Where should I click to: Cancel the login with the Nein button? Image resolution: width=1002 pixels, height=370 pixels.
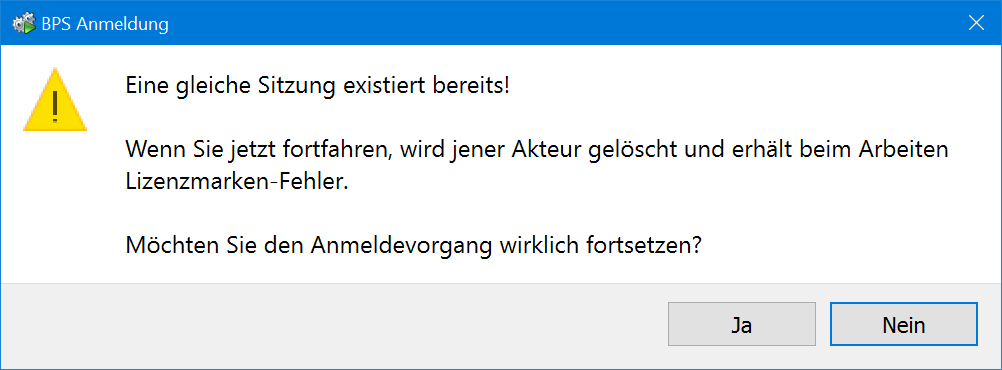point(904,325)
